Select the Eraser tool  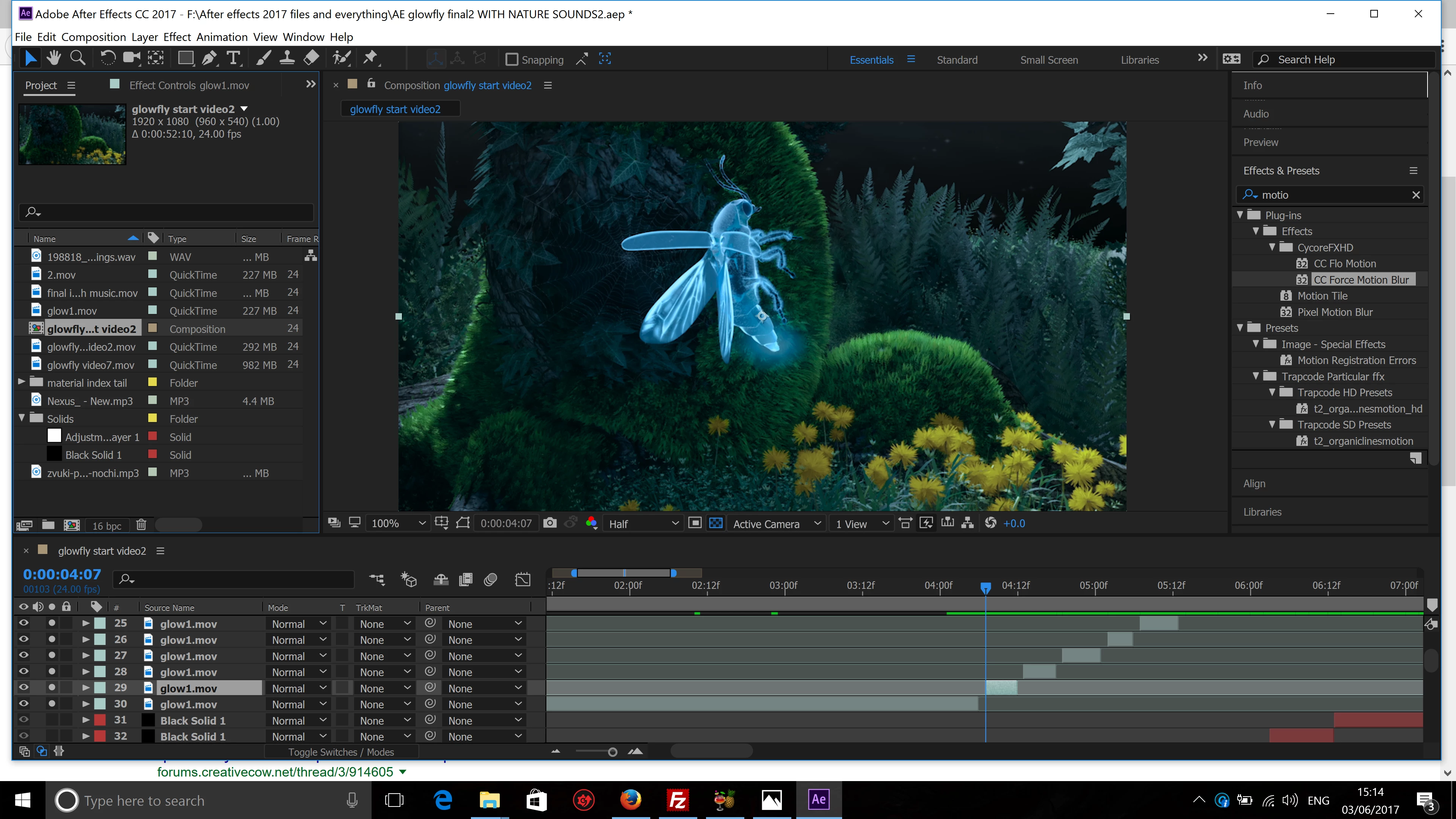311,58
